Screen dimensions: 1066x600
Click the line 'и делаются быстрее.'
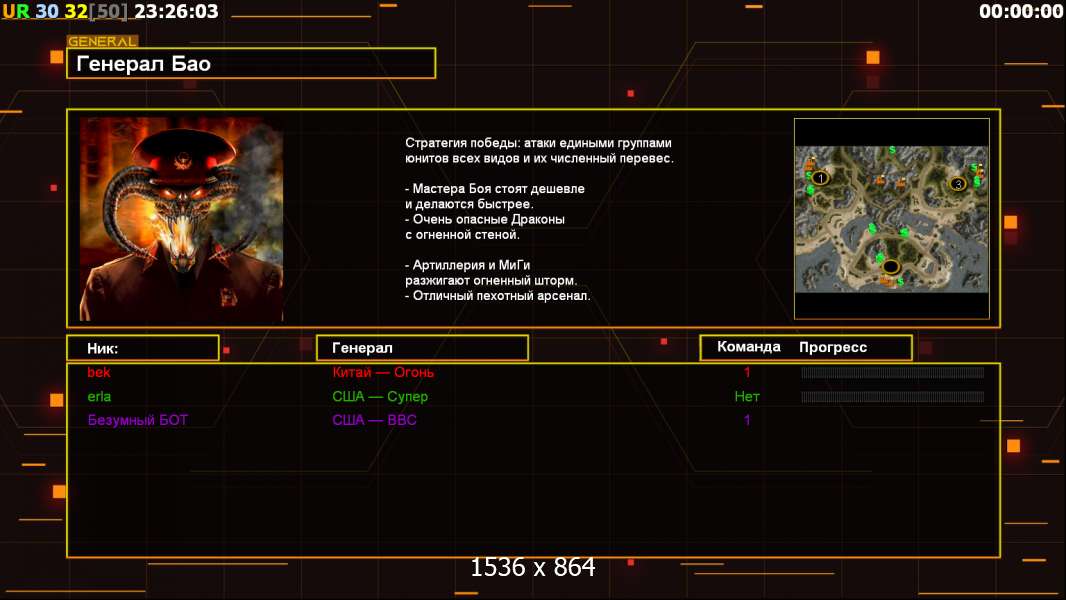469,204
